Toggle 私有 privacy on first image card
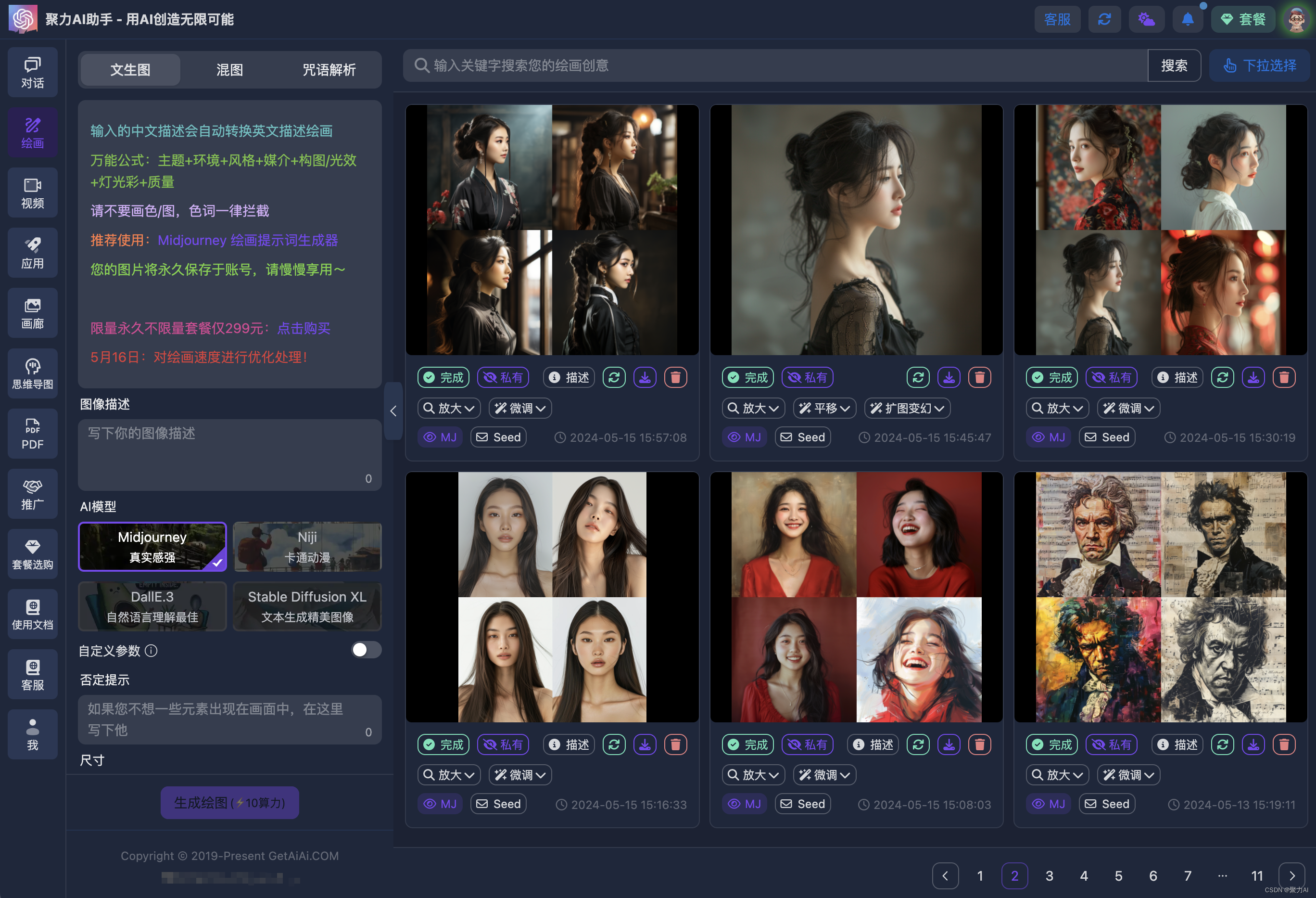The image size is (1316, 898). click(503, 377)
